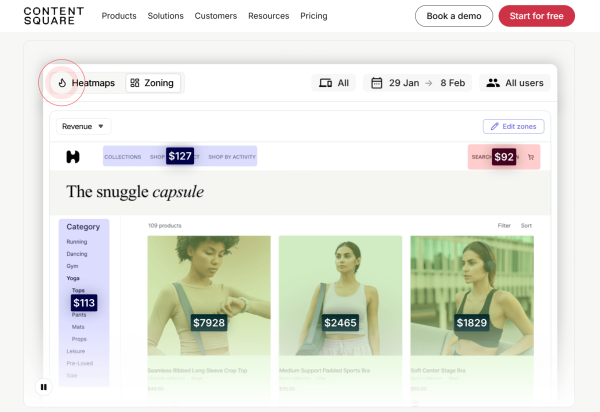Expand the Revenue metric dropdown
This screenshot has height=412, width=600.
click(x=83, y=127)
